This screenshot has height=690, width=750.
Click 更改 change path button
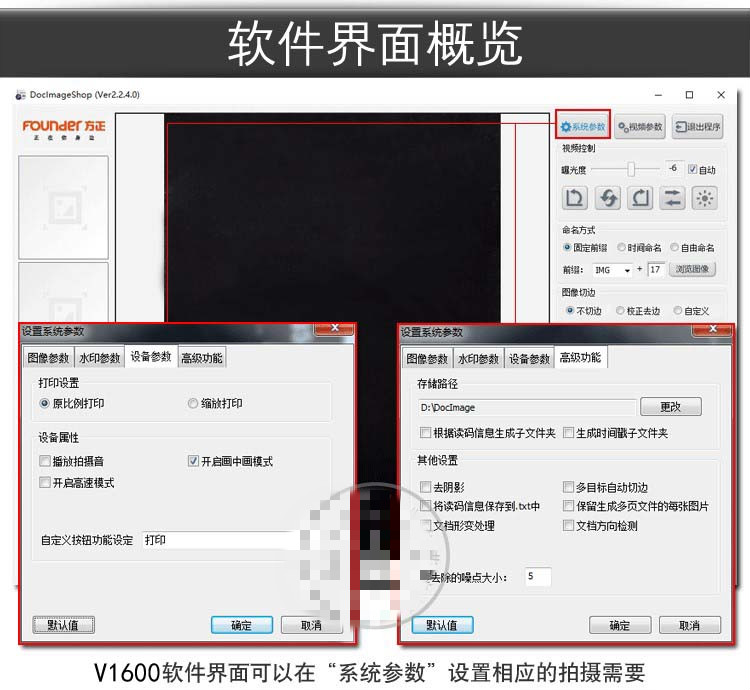[671, 406]
